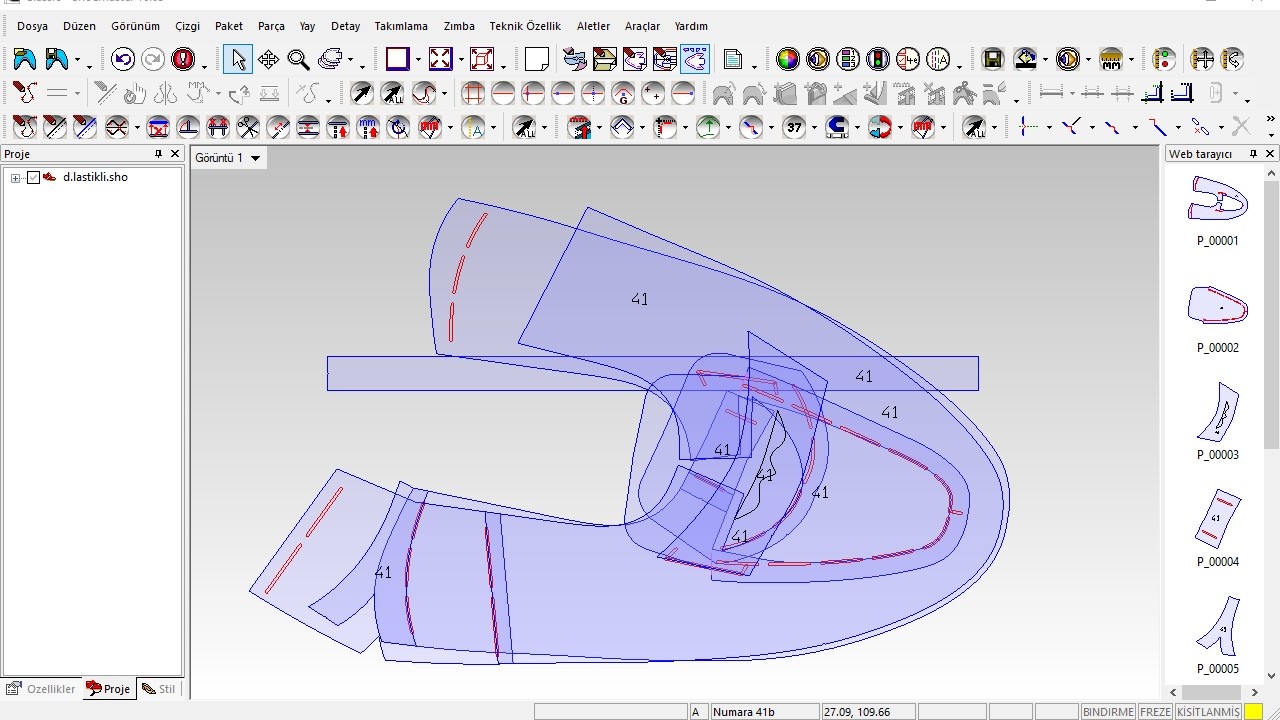This screenshot has width=1280, height=720.
Task: Open the Dosya menu
Action: point(32,26)
